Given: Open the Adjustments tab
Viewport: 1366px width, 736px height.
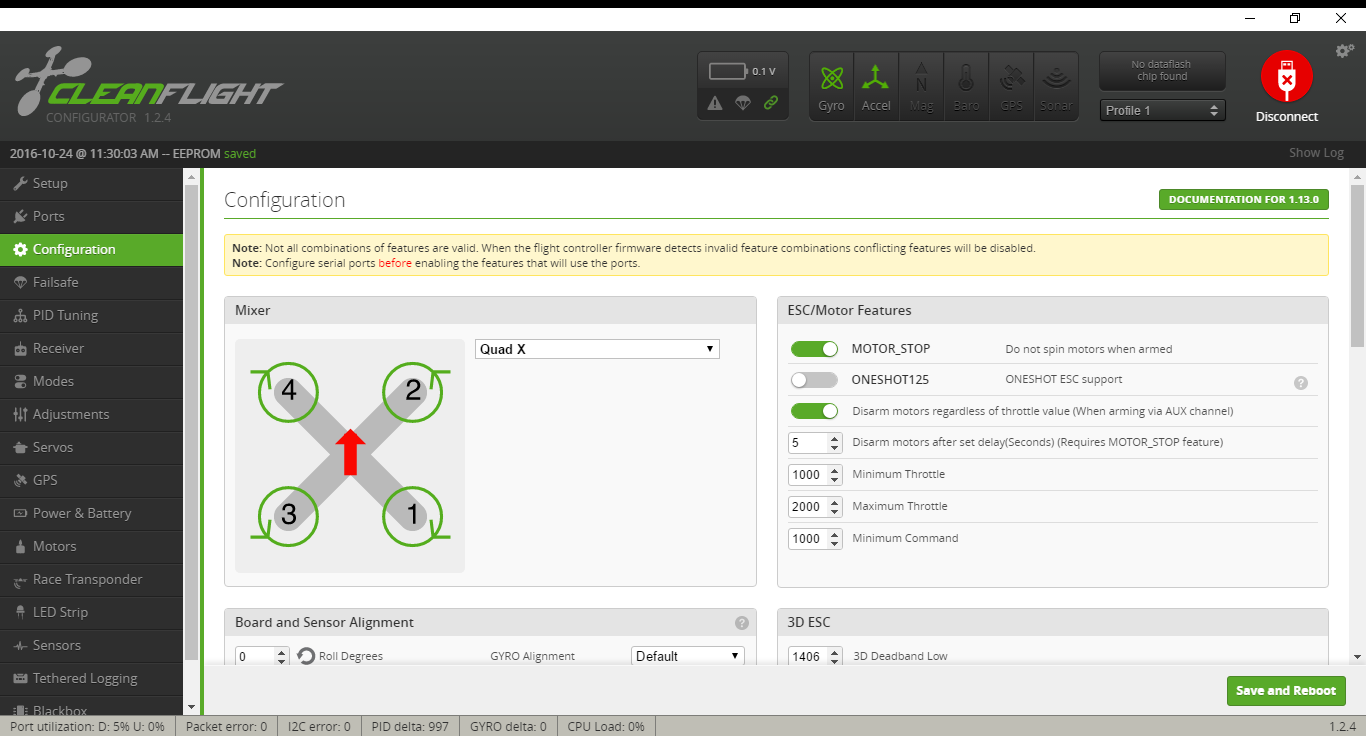Looking at the screenshot, I should coord(92,414).
